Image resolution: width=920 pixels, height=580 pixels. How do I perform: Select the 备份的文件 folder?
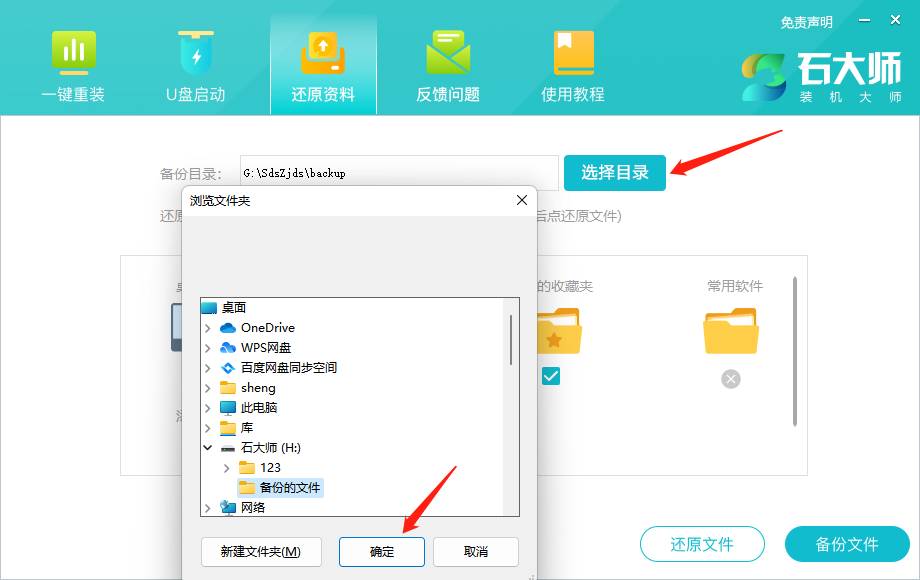coord(280,487)
